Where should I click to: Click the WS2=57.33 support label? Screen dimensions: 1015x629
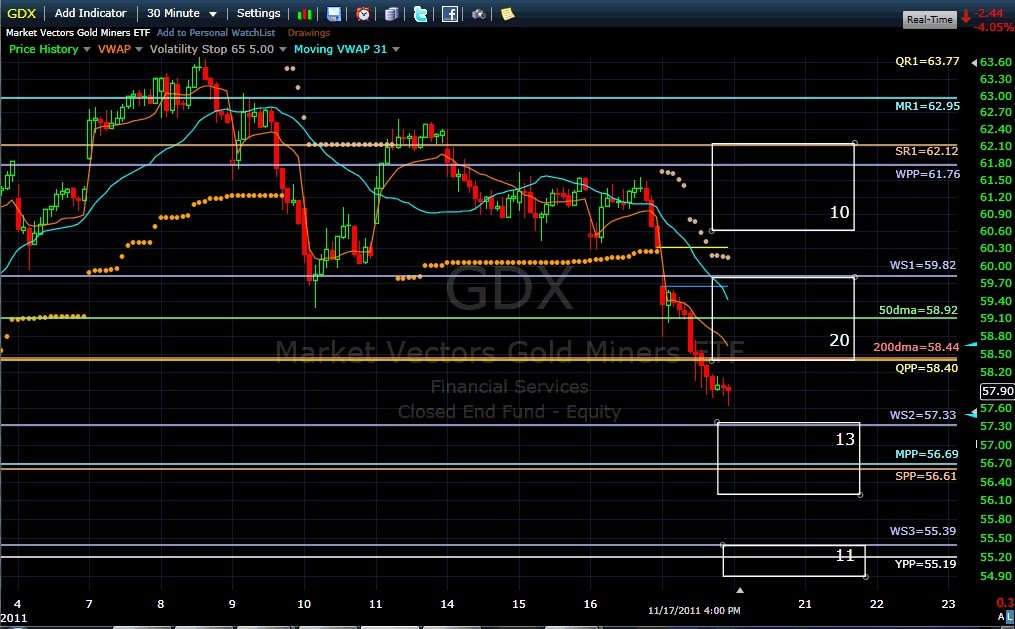tap(922, 415)
